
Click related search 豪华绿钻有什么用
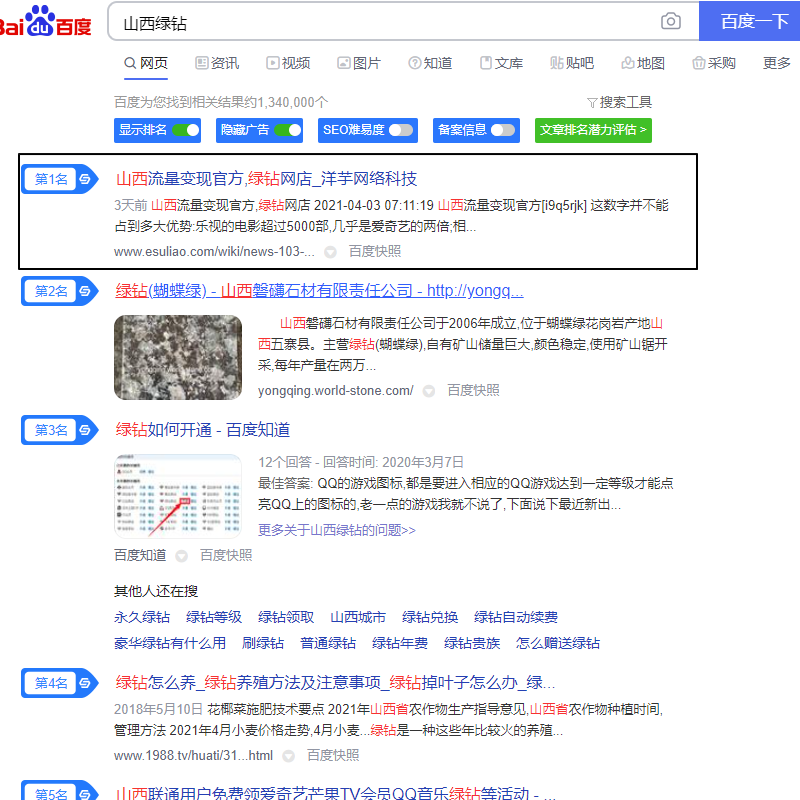point(170,643)
